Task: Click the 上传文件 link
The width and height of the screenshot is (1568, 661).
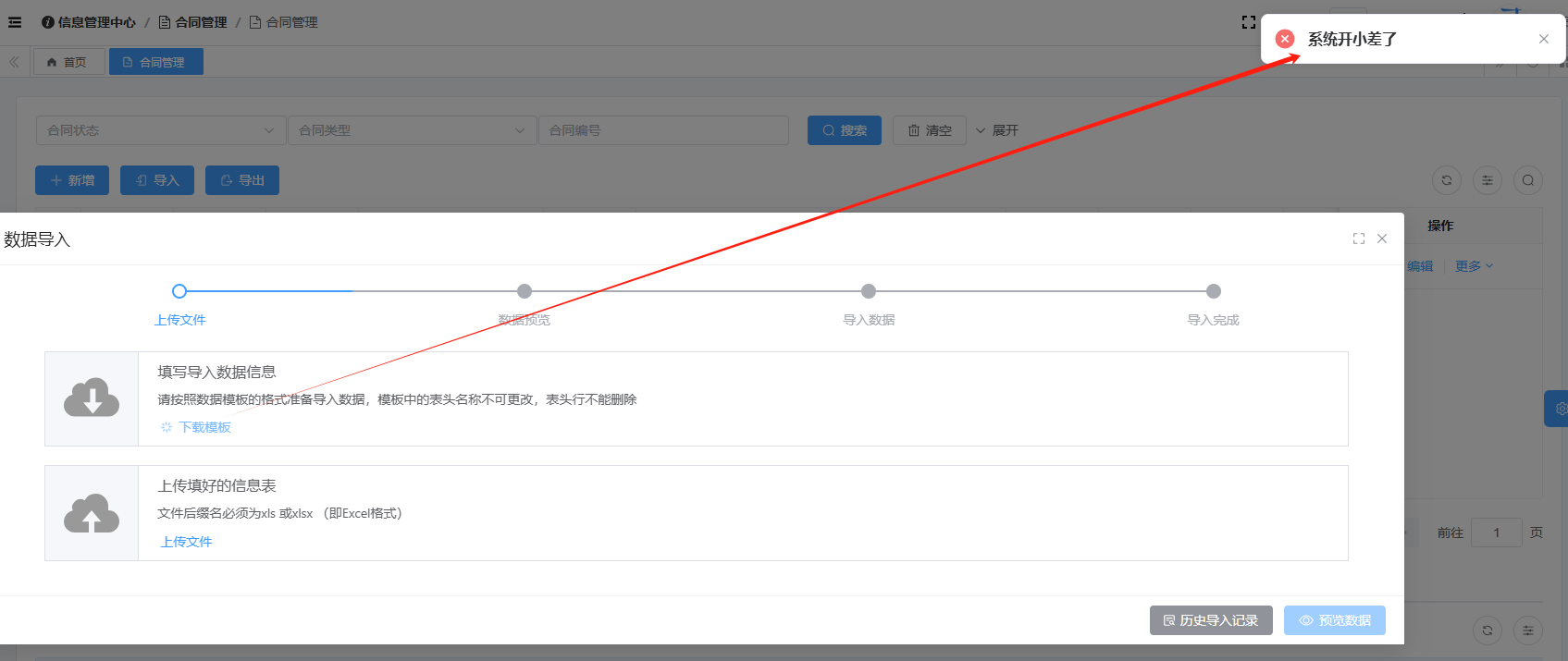Action: coord(186,542)
